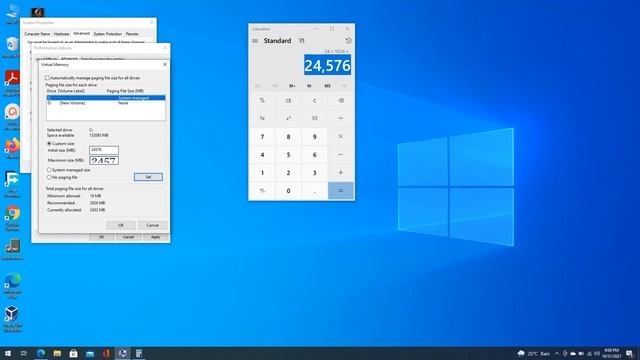The image size is (640, 360).
Task: Open File Explorer from the taskbar
Action: 57,353
